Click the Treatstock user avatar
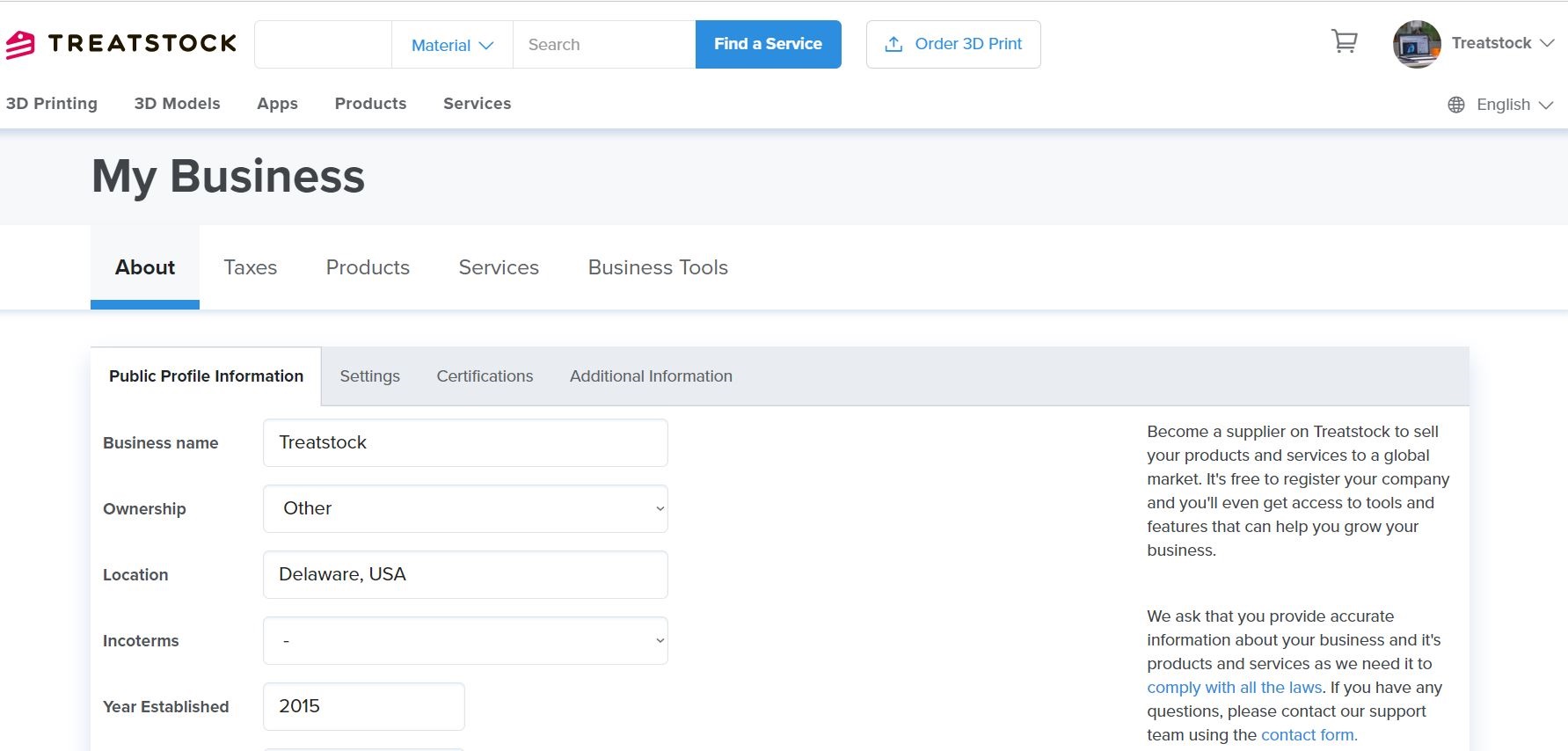 [x=1417, y=44]
